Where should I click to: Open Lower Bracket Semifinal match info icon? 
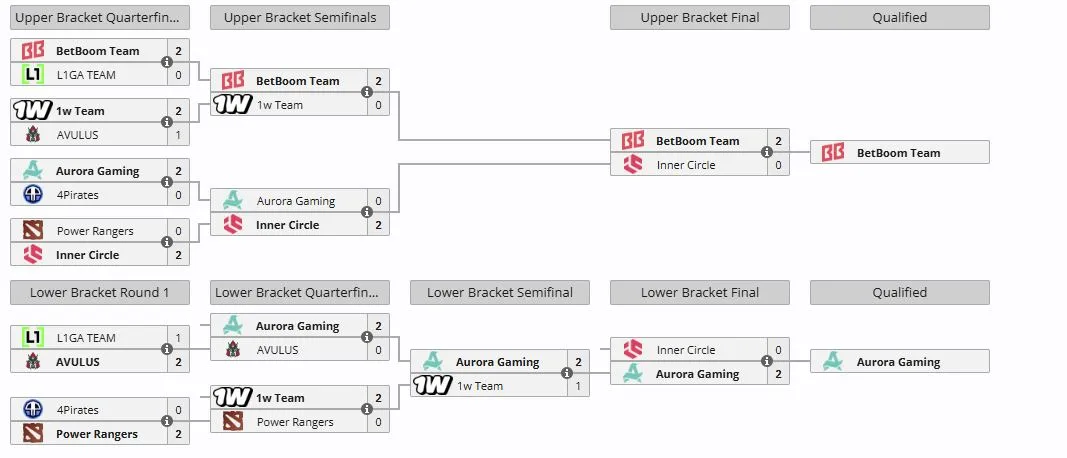click(x=567, y=373)
